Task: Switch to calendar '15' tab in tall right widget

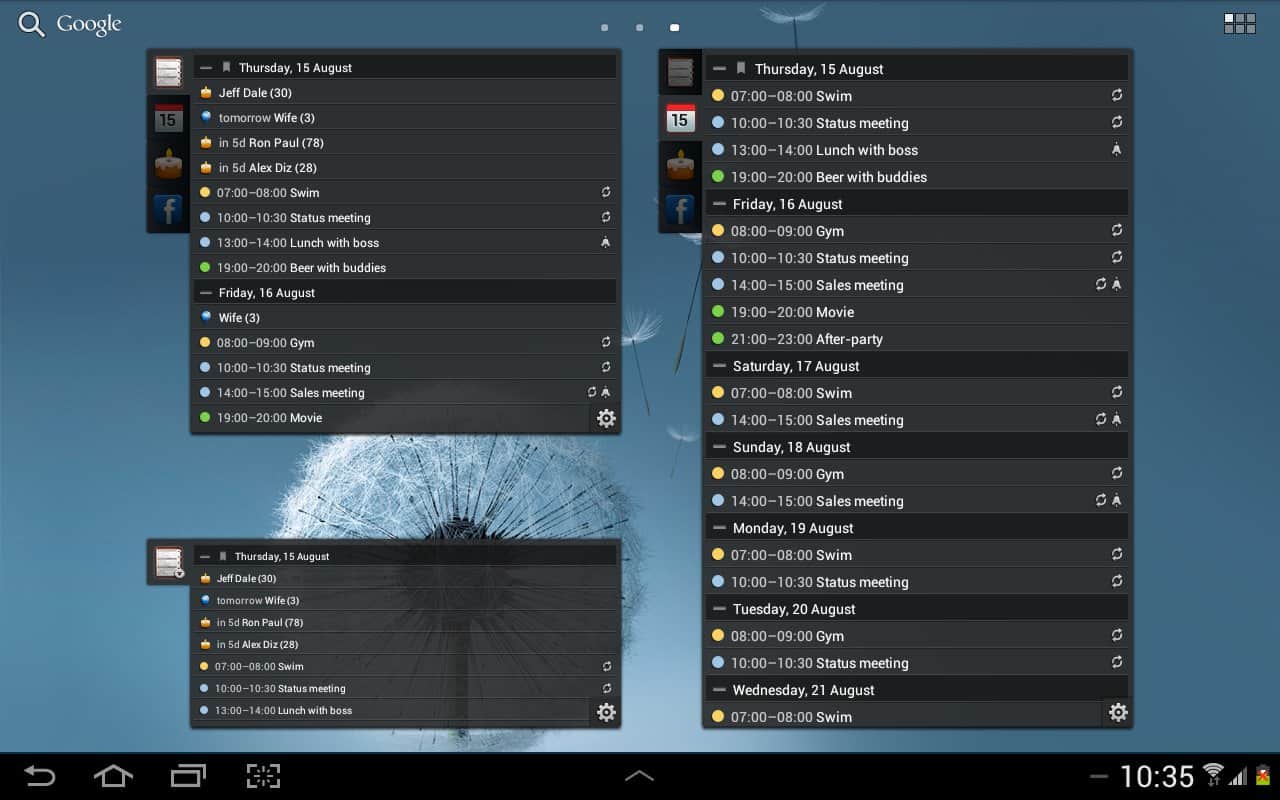Action: 680,118
